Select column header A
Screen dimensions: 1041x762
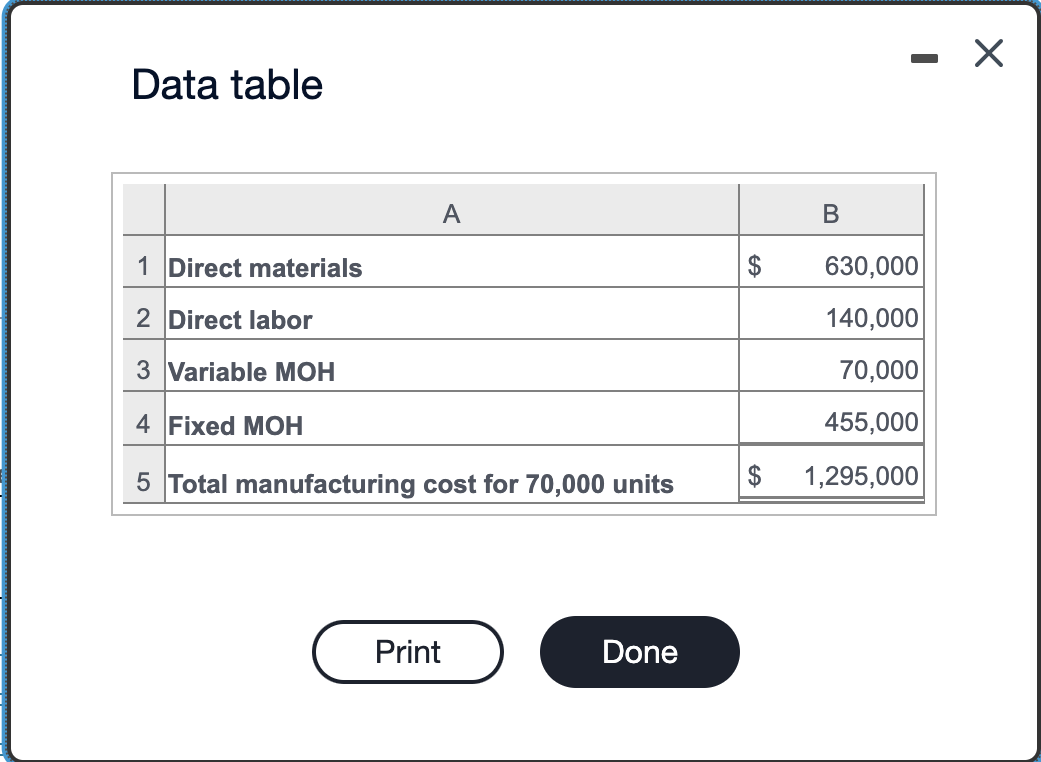[x=451, y=213]
